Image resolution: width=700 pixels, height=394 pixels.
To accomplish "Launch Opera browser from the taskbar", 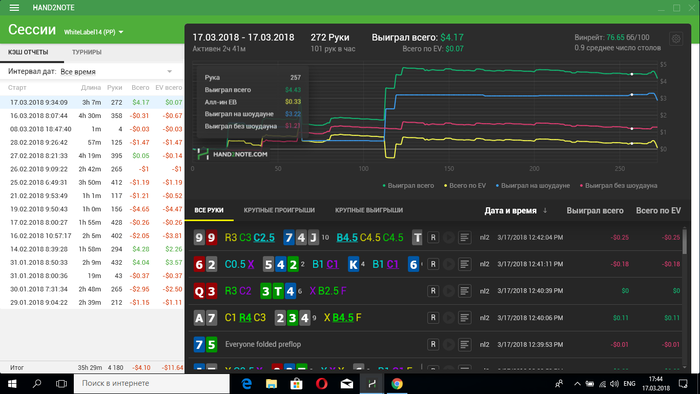I will (x=321, y=384).
